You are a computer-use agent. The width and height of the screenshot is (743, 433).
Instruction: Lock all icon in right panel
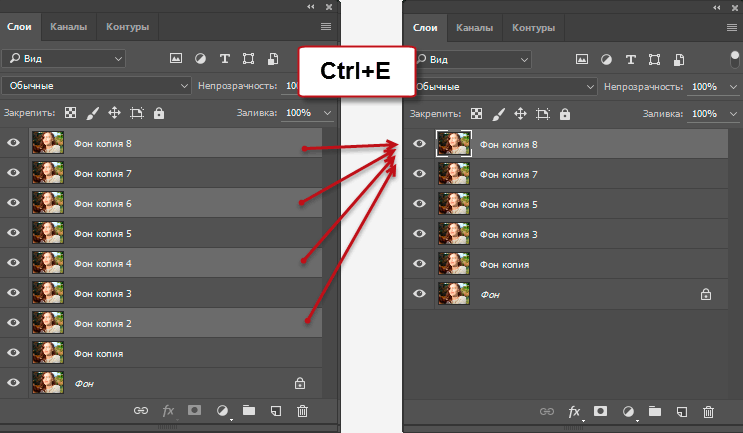click(565, 114)
